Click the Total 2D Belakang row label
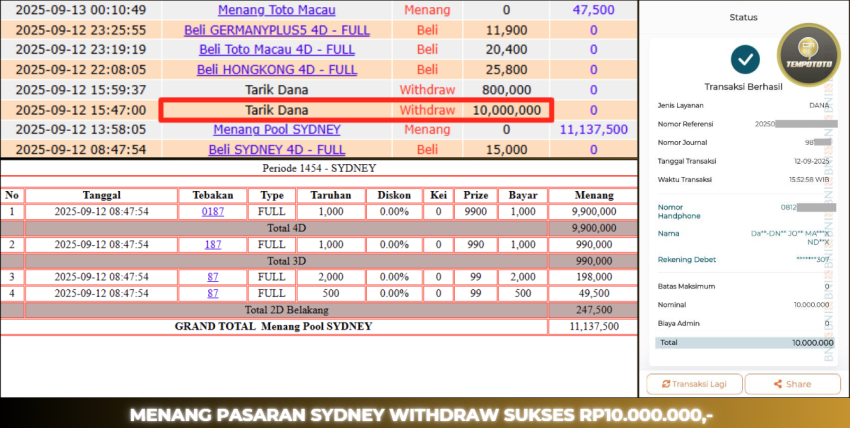850x428 pixels. (286, 310)
